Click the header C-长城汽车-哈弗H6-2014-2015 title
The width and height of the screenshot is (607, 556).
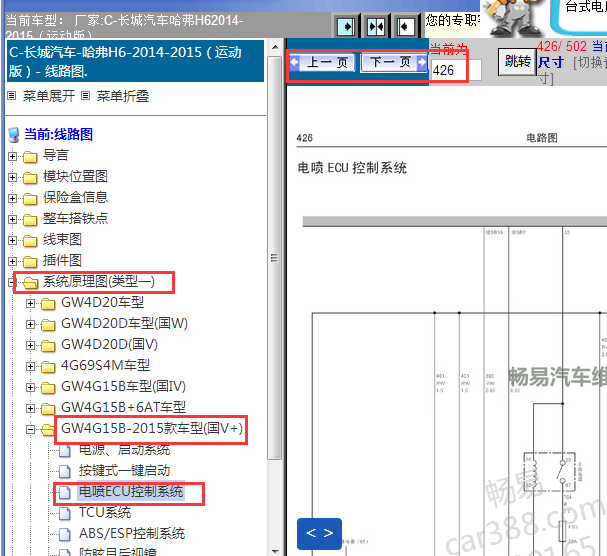[135, 61]
